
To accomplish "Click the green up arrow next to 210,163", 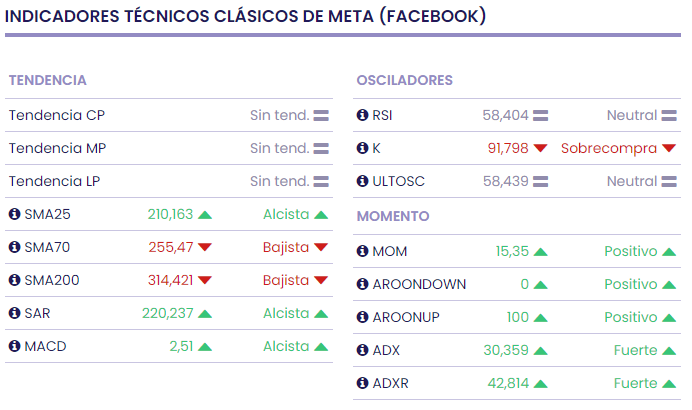I will pos(205,215).
